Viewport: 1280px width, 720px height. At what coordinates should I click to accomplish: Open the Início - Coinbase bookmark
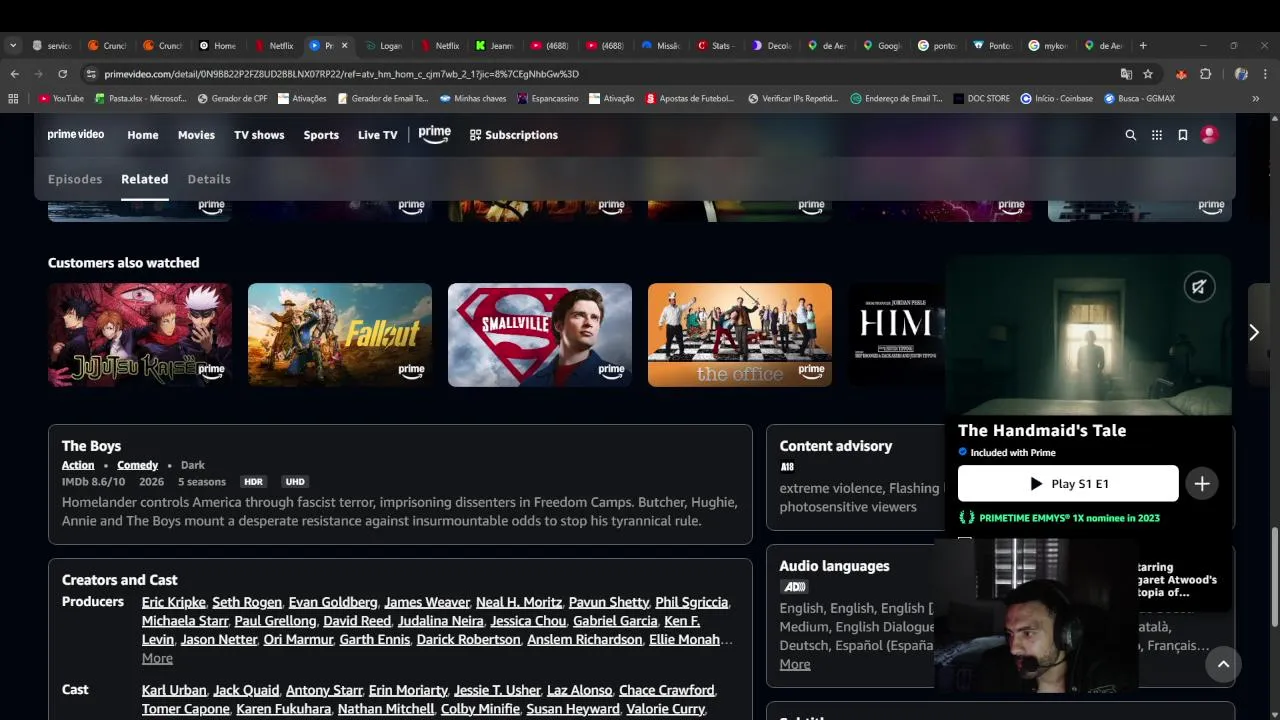[x=1056, y=98]
